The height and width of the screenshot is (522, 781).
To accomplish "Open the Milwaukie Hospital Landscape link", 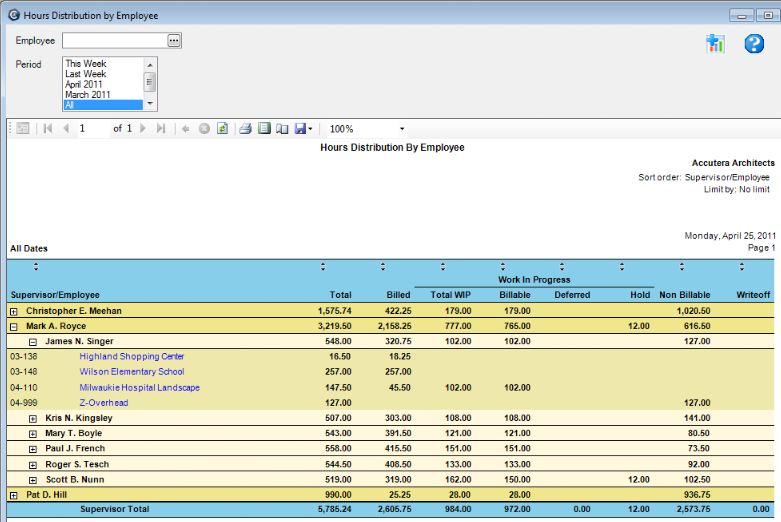I will click(139, 387).
